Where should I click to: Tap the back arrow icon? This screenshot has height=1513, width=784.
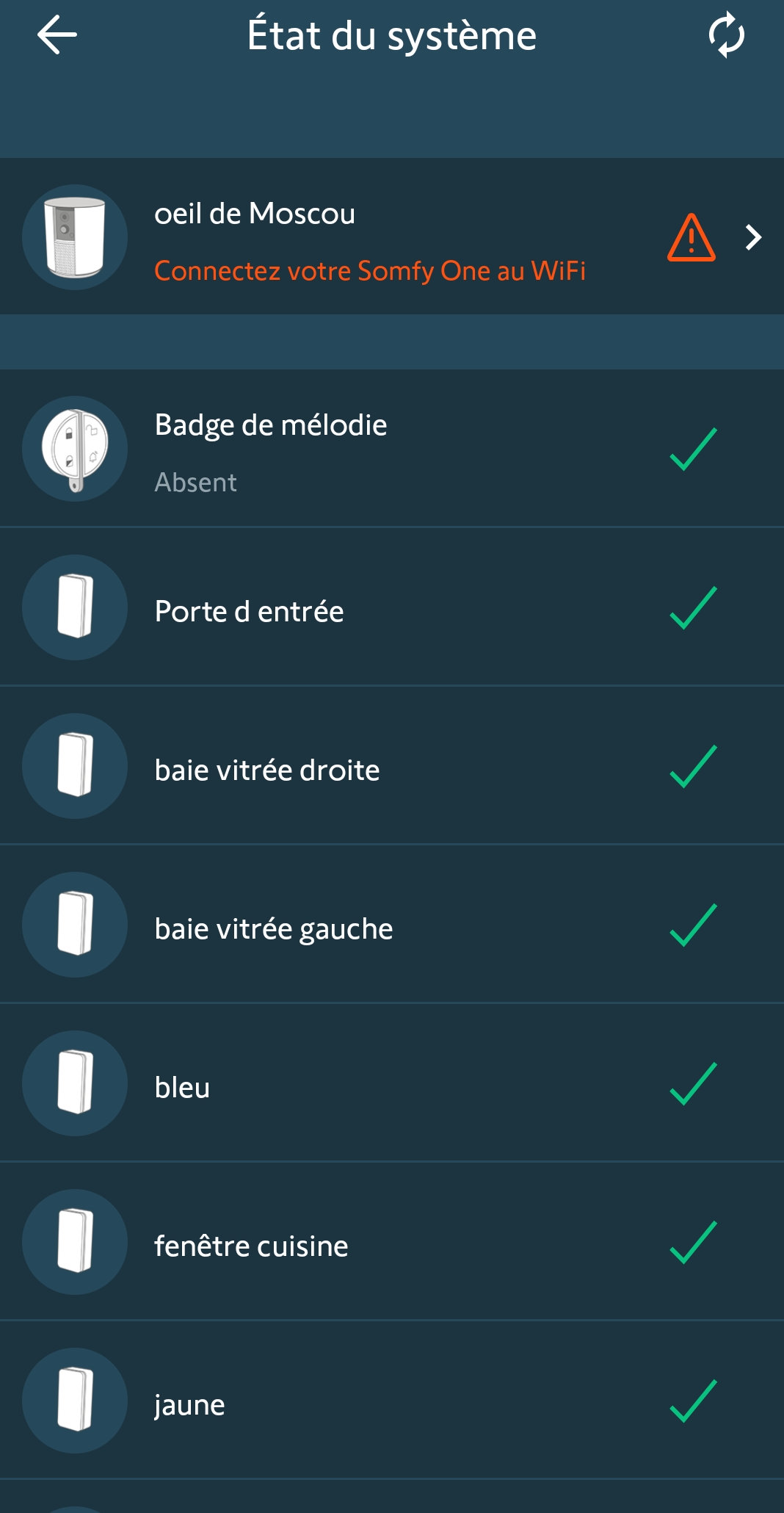(x=57, y=35)
